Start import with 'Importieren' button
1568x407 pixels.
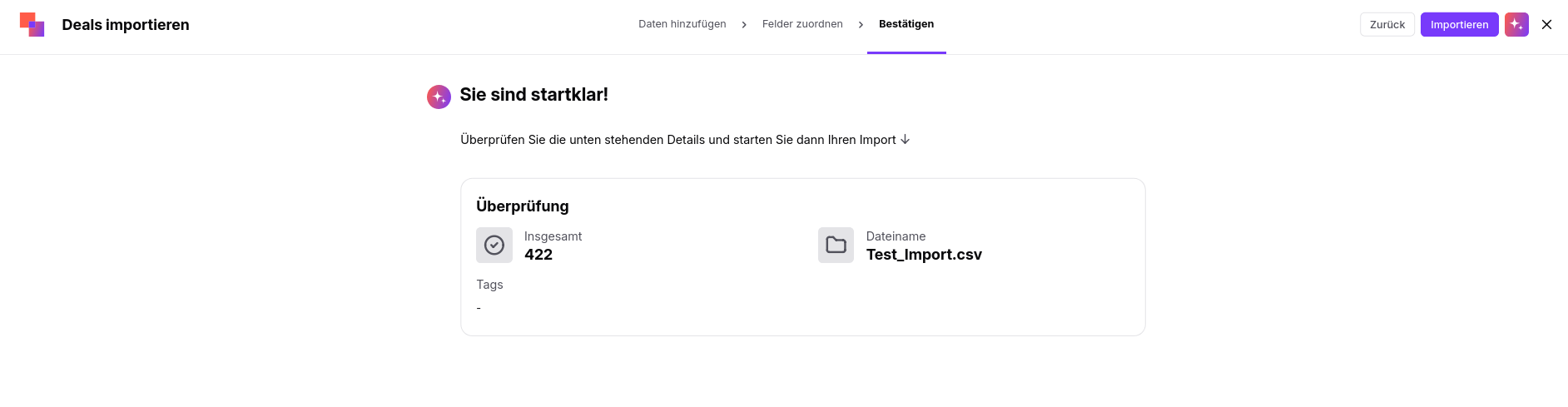click(1459, 24)
